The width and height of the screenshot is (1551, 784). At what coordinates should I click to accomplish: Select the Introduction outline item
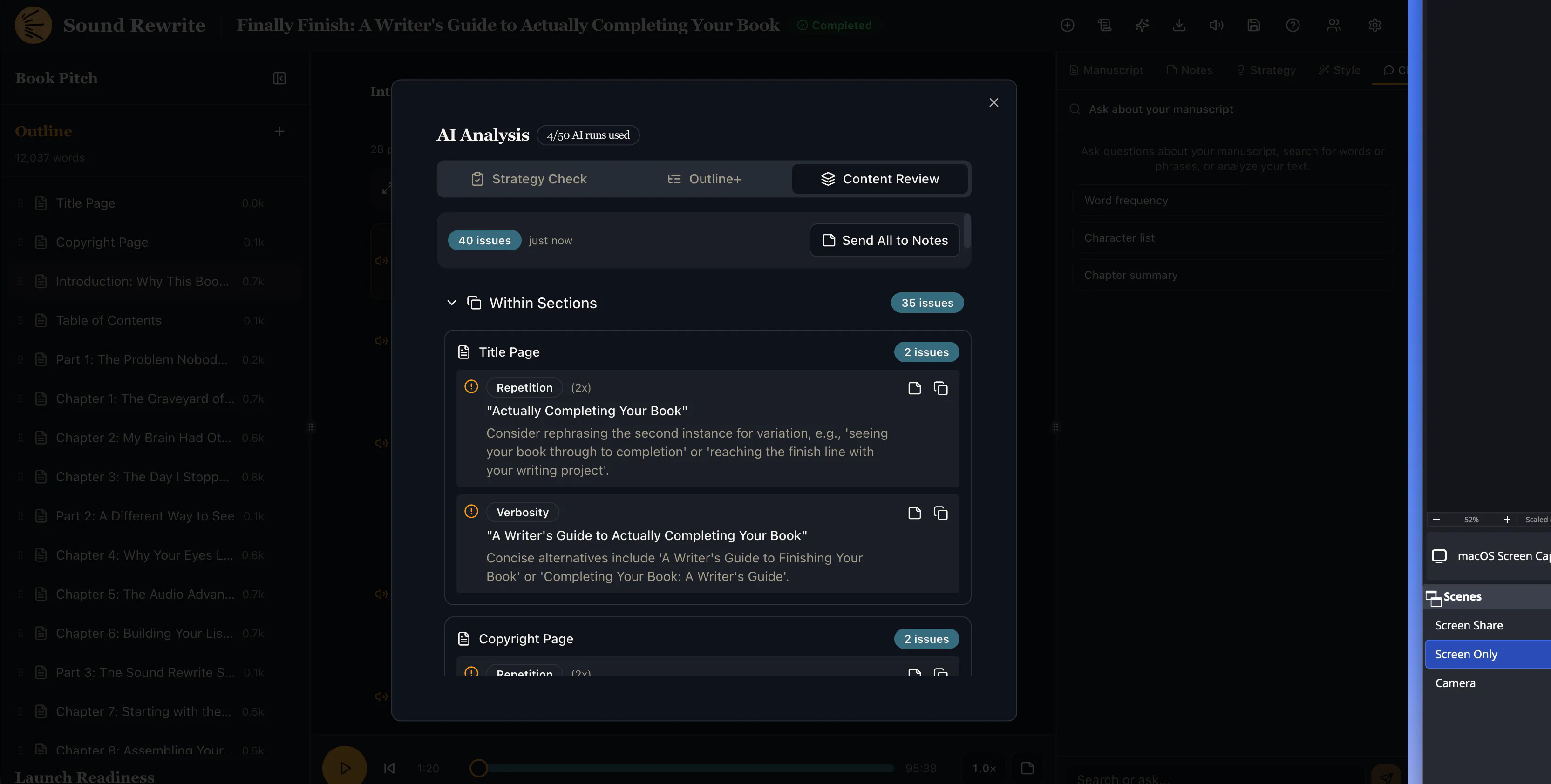(x=156, y=282)
